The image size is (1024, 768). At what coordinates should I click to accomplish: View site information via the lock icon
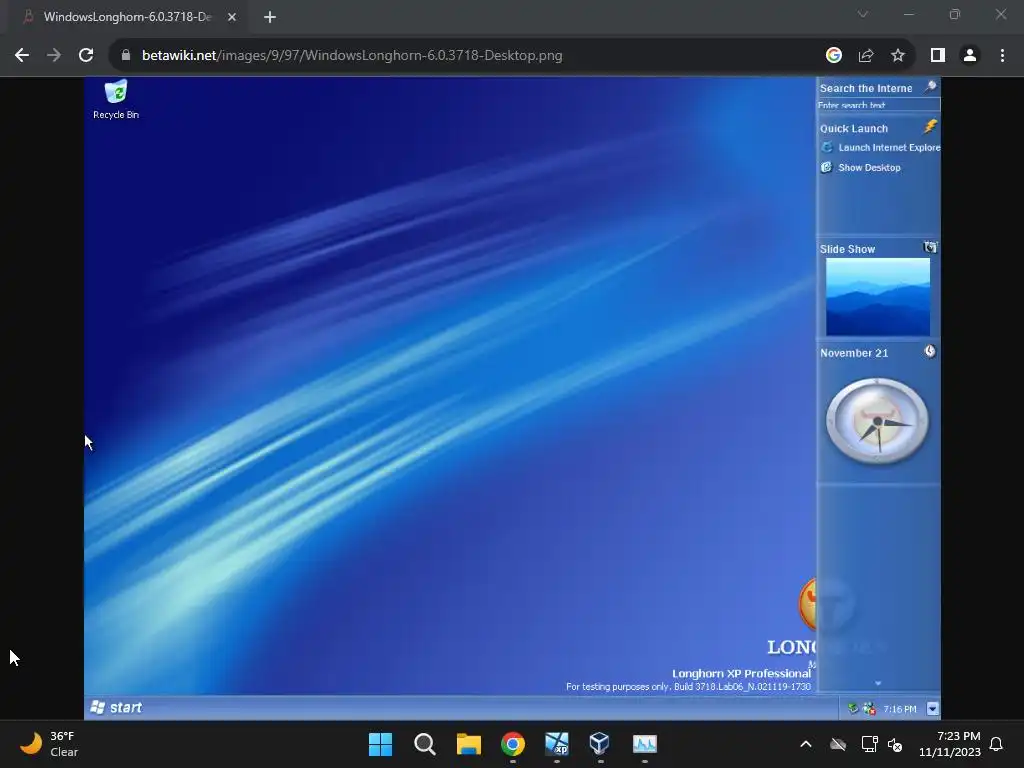tap(126, 56)
